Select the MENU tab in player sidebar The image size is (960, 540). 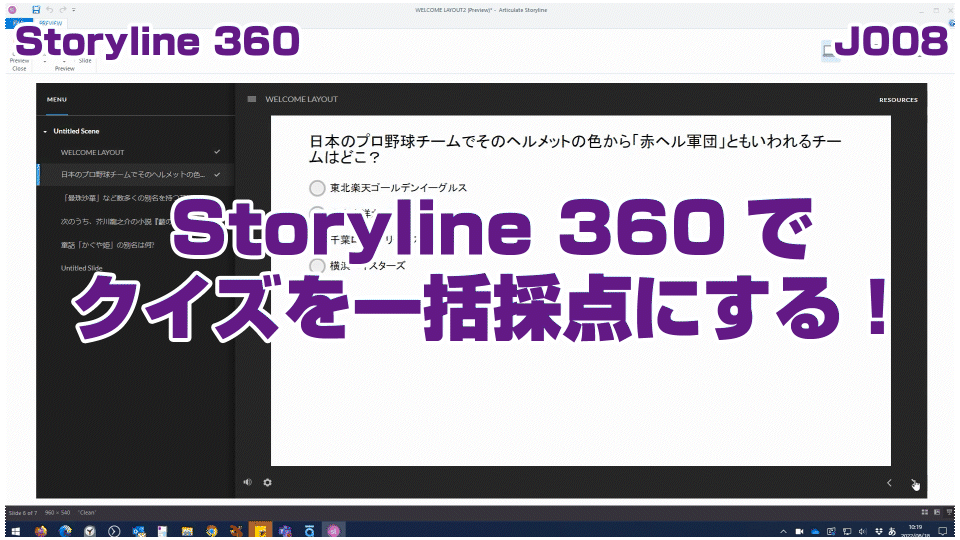57,99
